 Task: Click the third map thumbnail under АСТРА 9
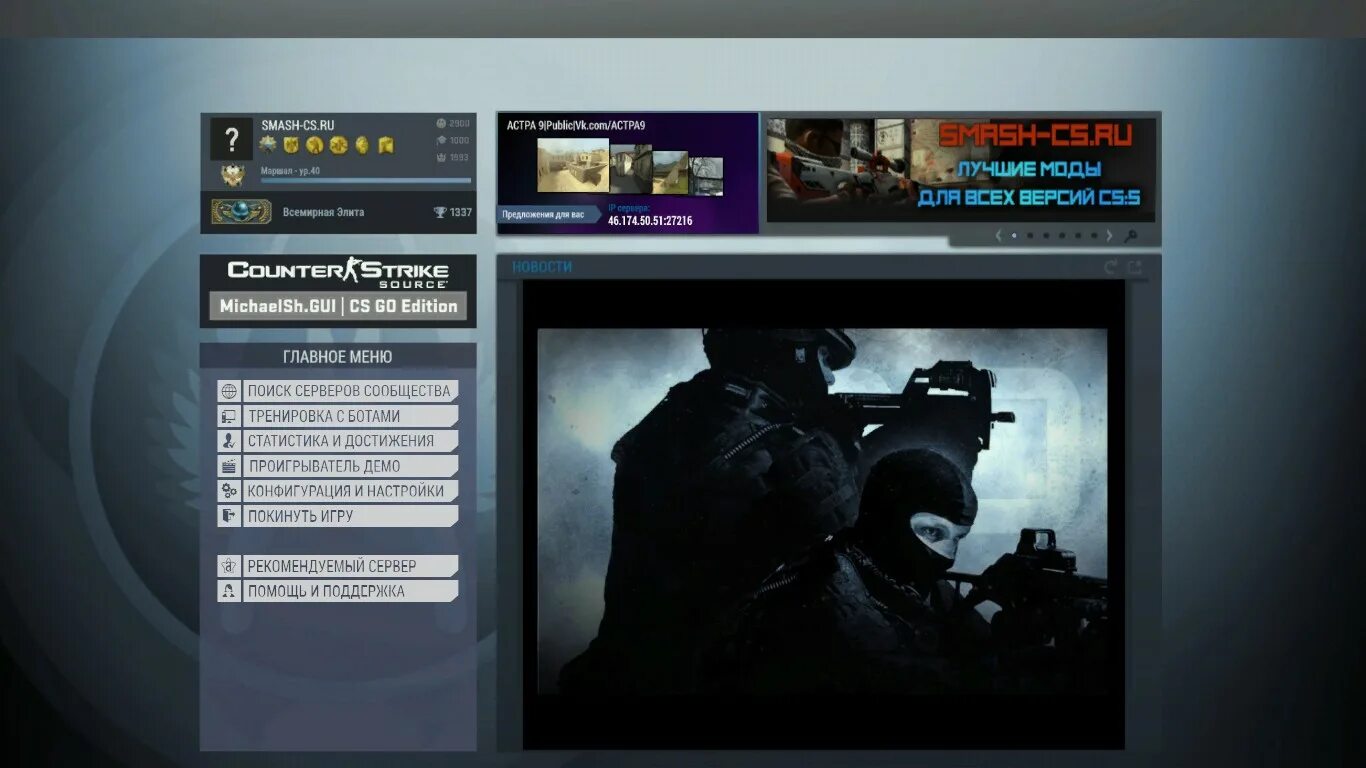pos(670,172)
